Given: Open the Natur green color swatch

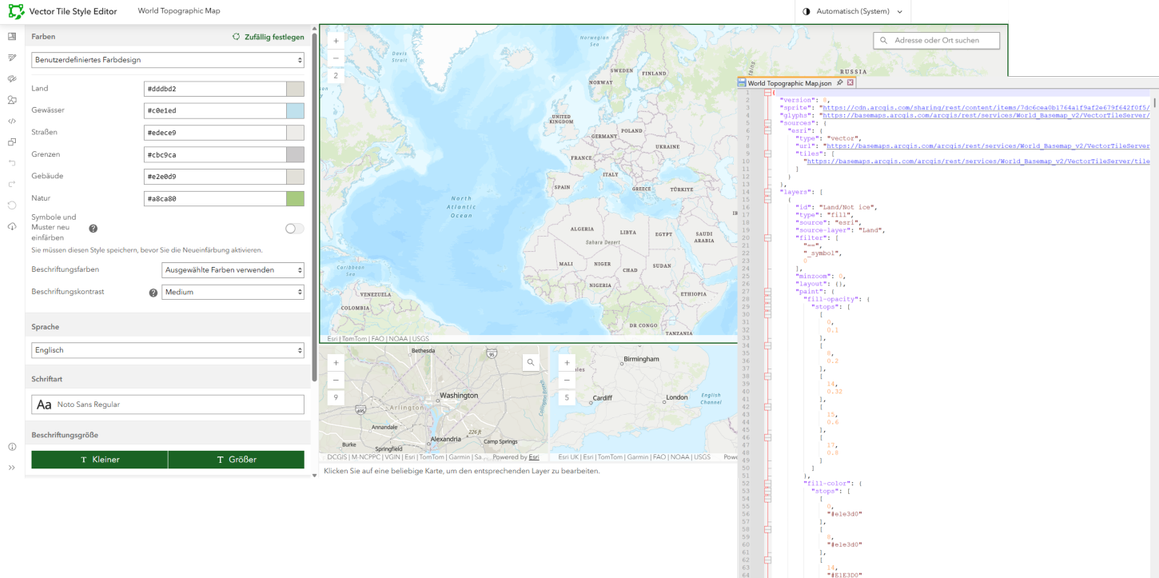Looking at the screenshot, I should click(295, 199).
